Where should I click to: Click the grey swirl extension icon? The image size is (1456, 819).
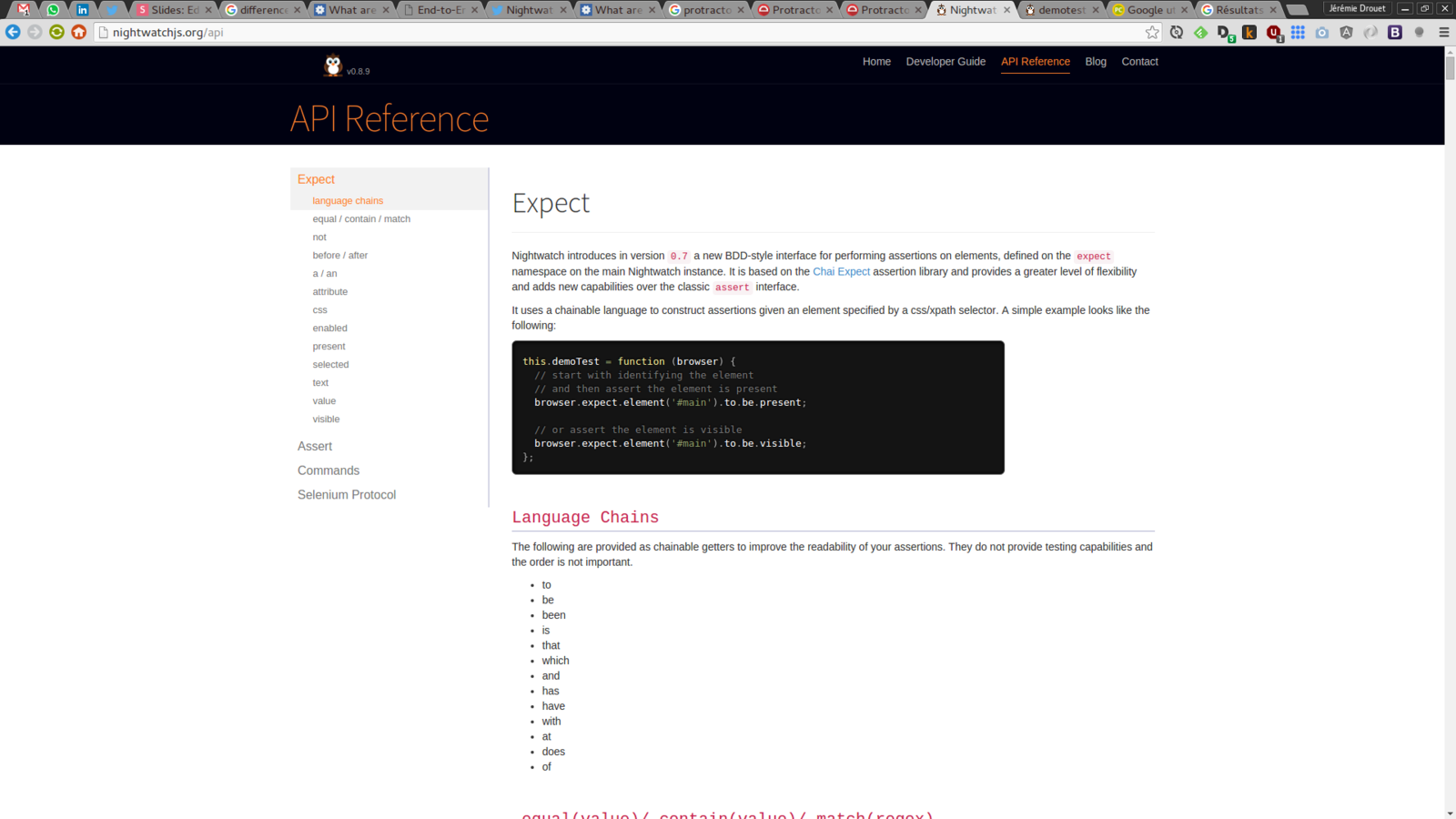pyautogui.click(x=1370, y=32)
